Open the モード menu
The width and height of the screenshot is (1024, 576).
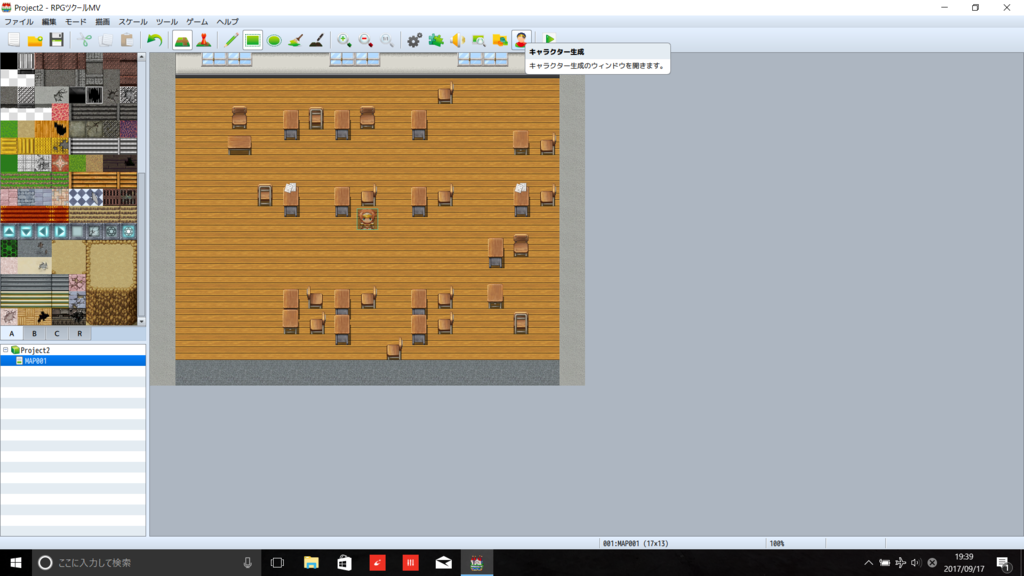(76, 22)
